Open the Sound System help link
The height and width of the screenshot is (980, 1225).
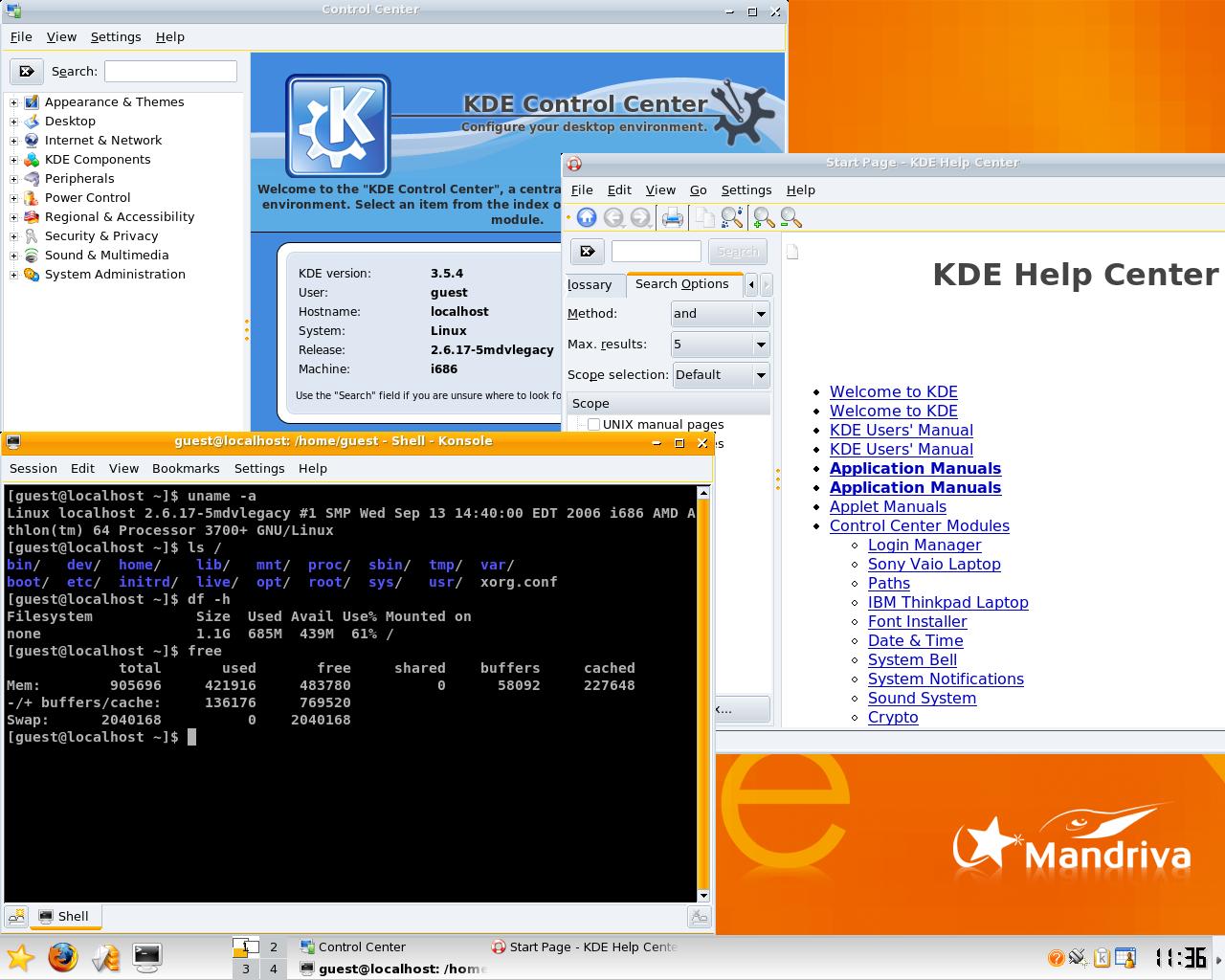(923, 698)
